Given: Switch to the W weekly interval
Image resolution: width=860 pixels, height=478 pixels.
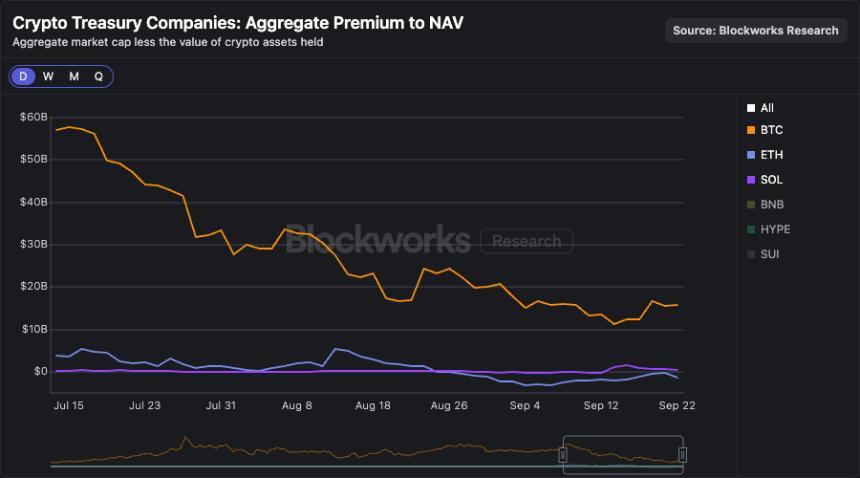Looking at the screenshot, I should [x=48, y=76].
